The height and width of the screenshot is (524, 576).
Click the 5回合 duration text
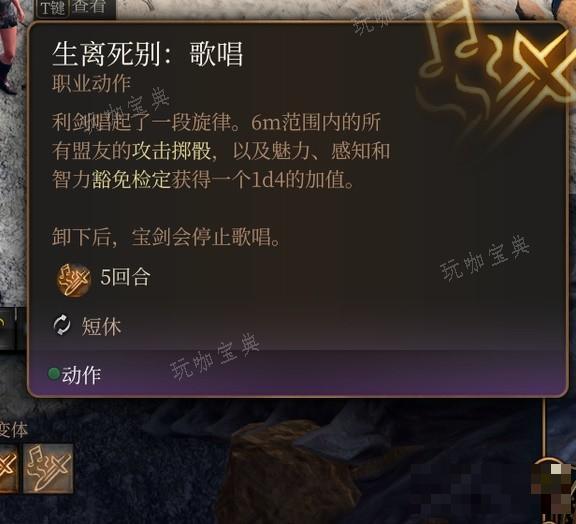125,277
